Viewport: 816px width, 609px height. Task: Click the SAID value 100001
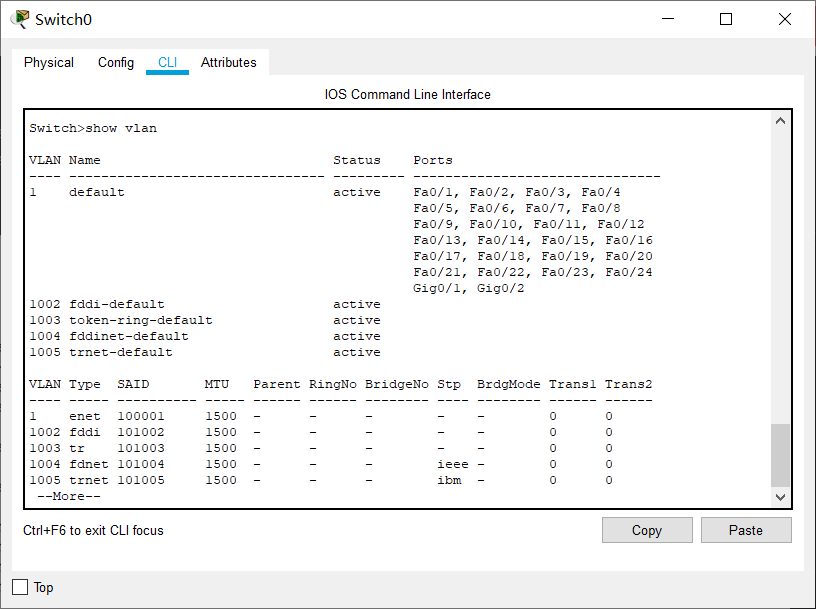click(141, 416)
